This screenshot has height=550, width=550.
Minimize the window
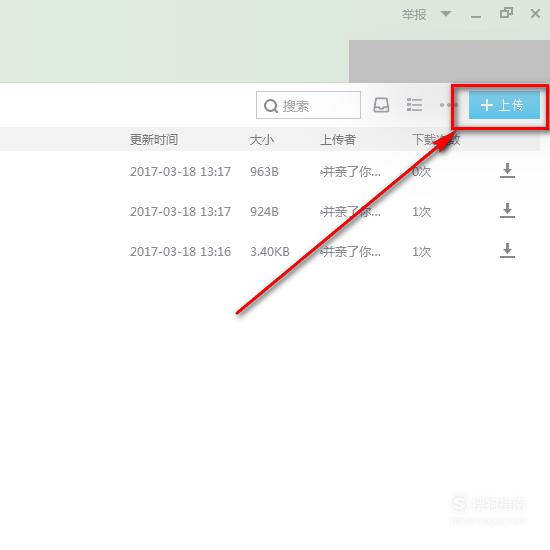click(x=476, y=16)
